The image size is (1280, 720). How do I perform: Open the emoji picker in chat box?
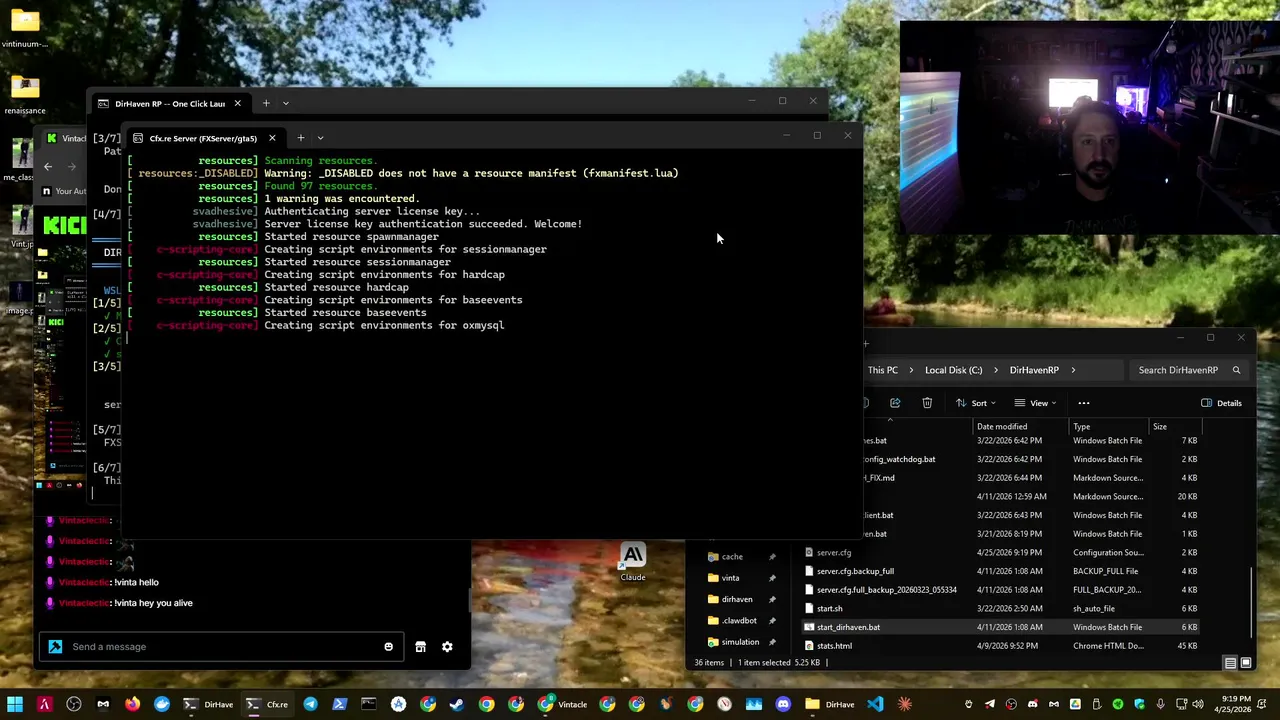(389, 647)
